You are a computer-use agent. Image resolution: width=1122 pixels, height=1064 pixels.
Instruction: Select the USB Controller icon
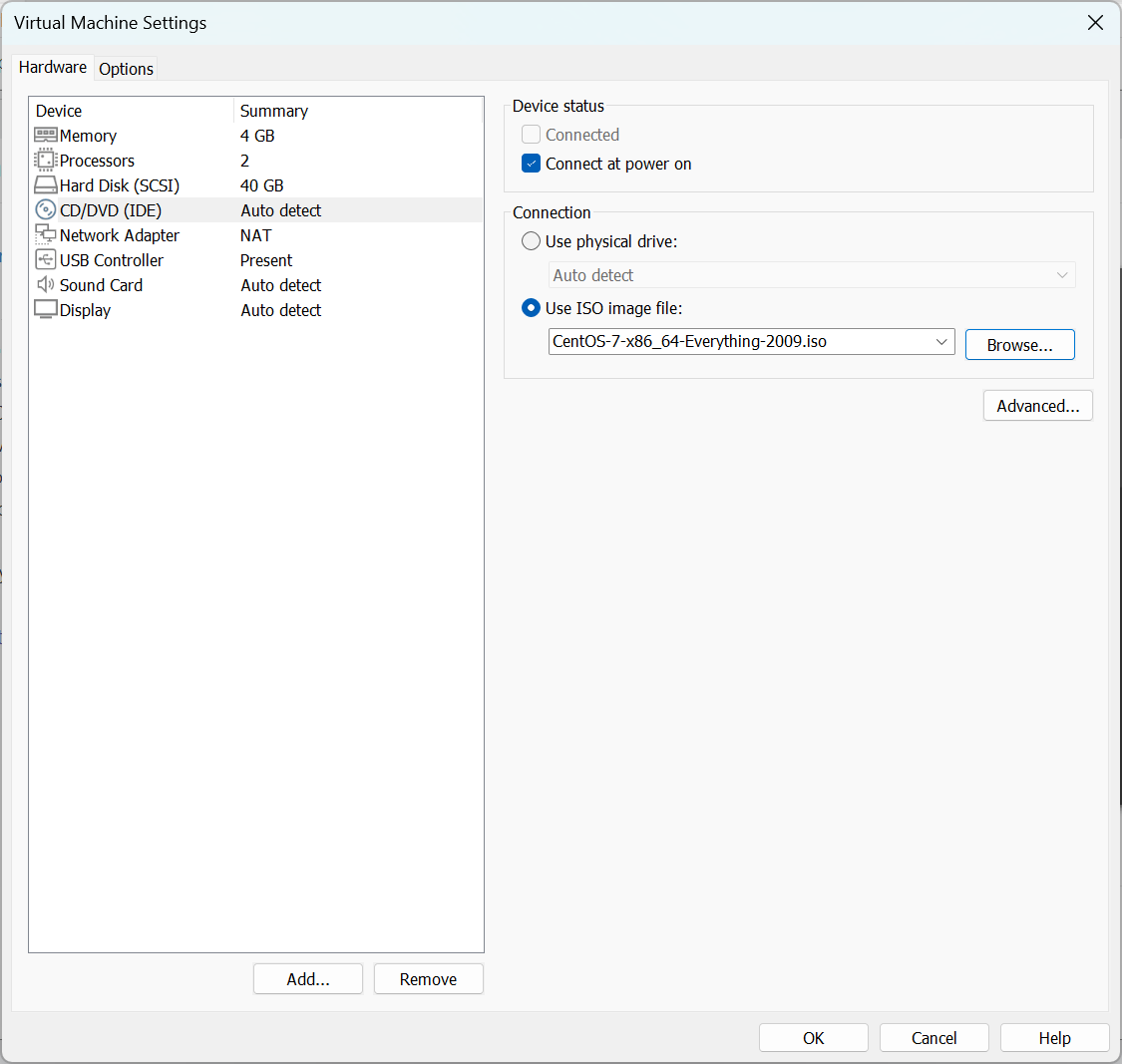click(46, 260)
